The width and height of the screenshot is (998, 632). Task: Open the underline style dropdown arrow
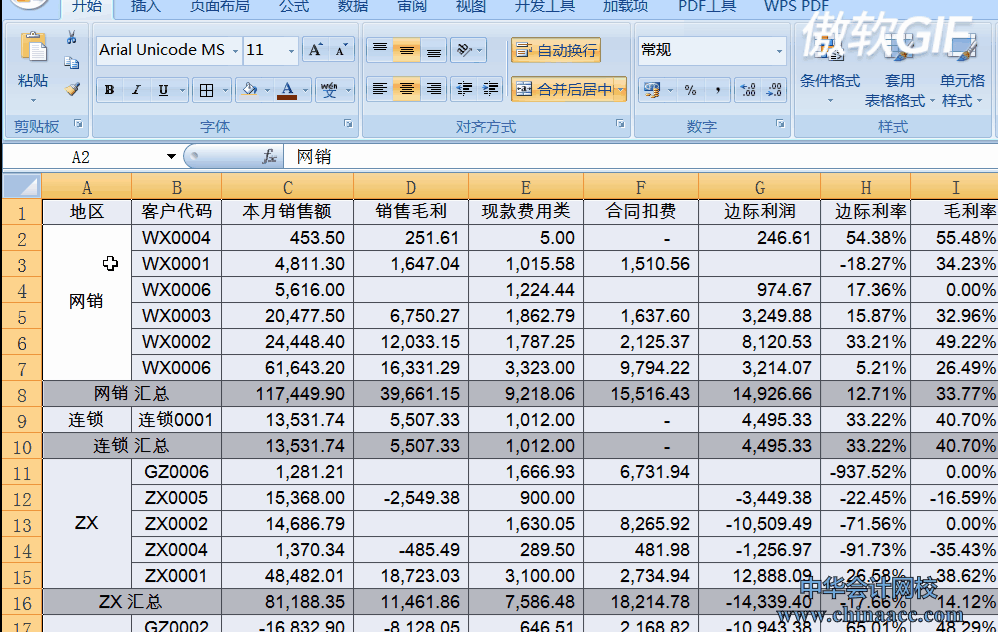[x=182, y=90]
